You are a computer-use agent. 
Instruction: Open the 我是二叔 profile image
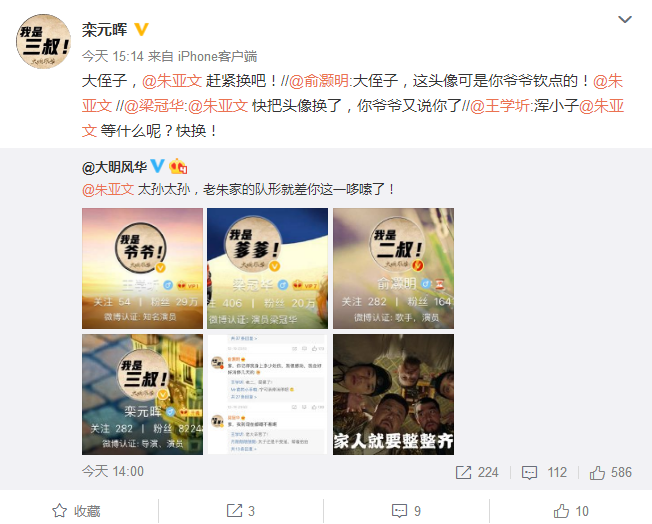[x=393, y=269]
